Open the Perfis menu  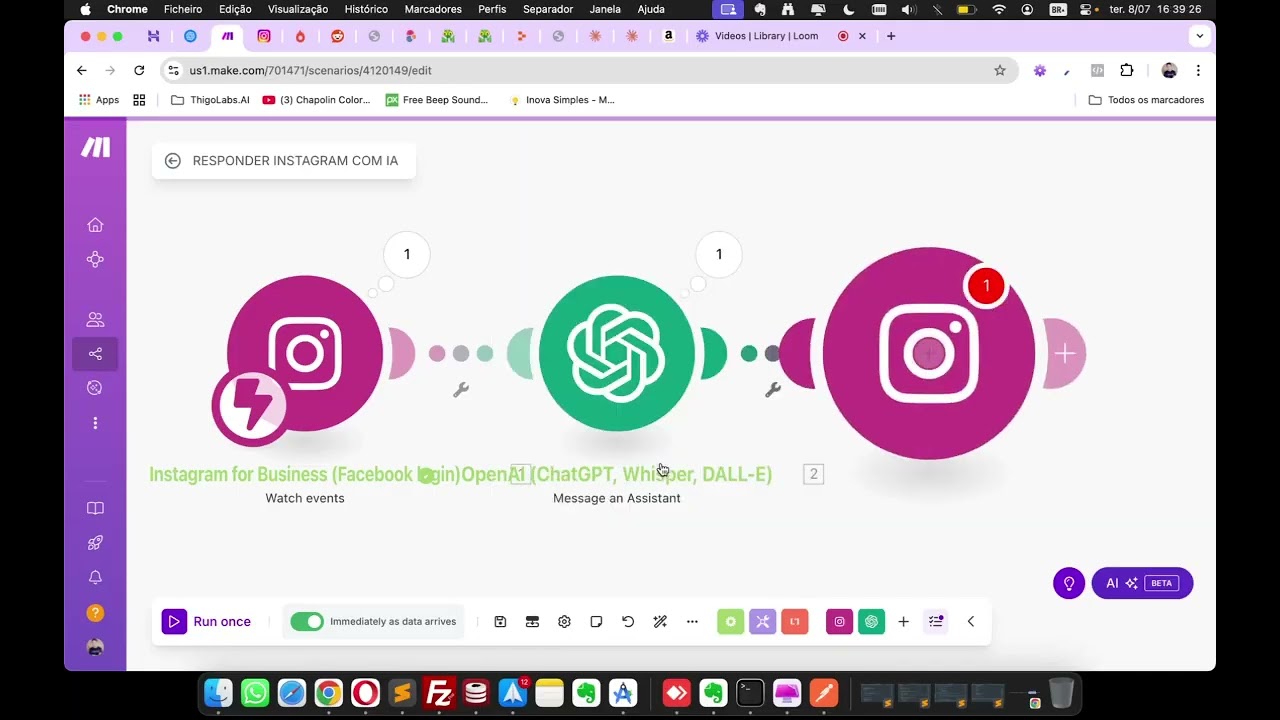[492, 9]
